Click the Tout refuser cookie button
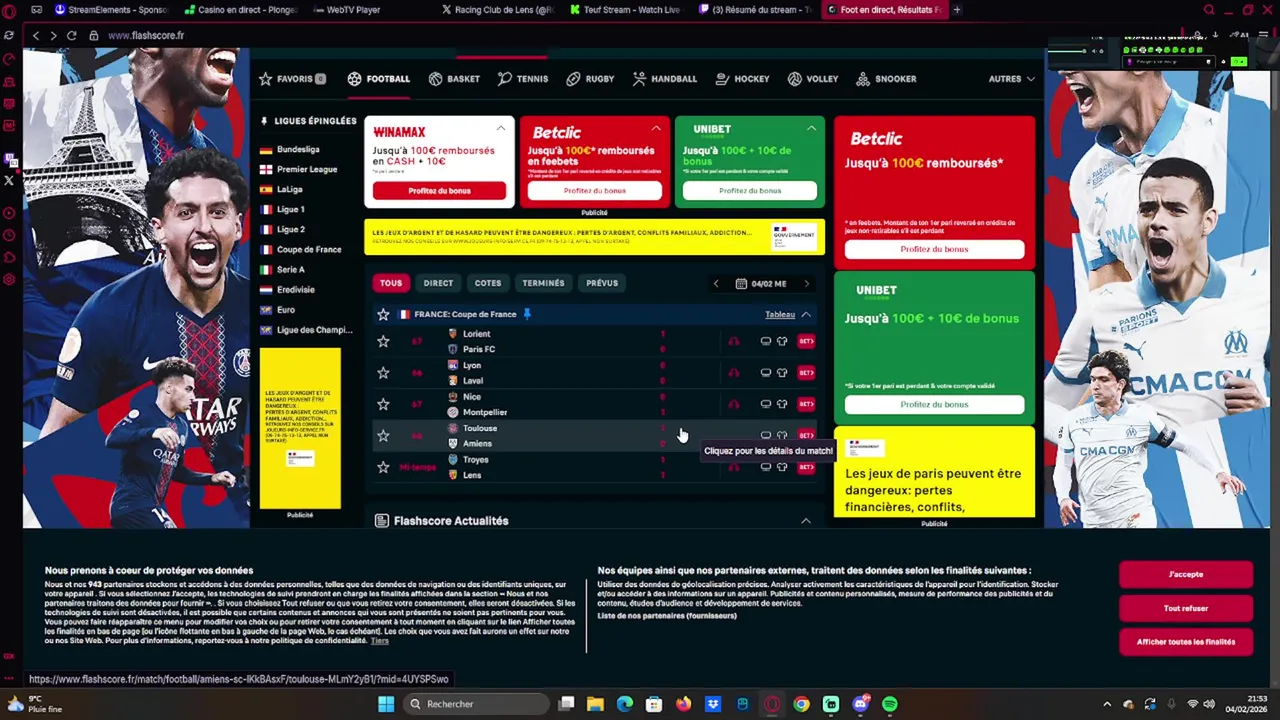This screenshot has width=1280, height=720. pyautogui.click(x=1186, y=608)
